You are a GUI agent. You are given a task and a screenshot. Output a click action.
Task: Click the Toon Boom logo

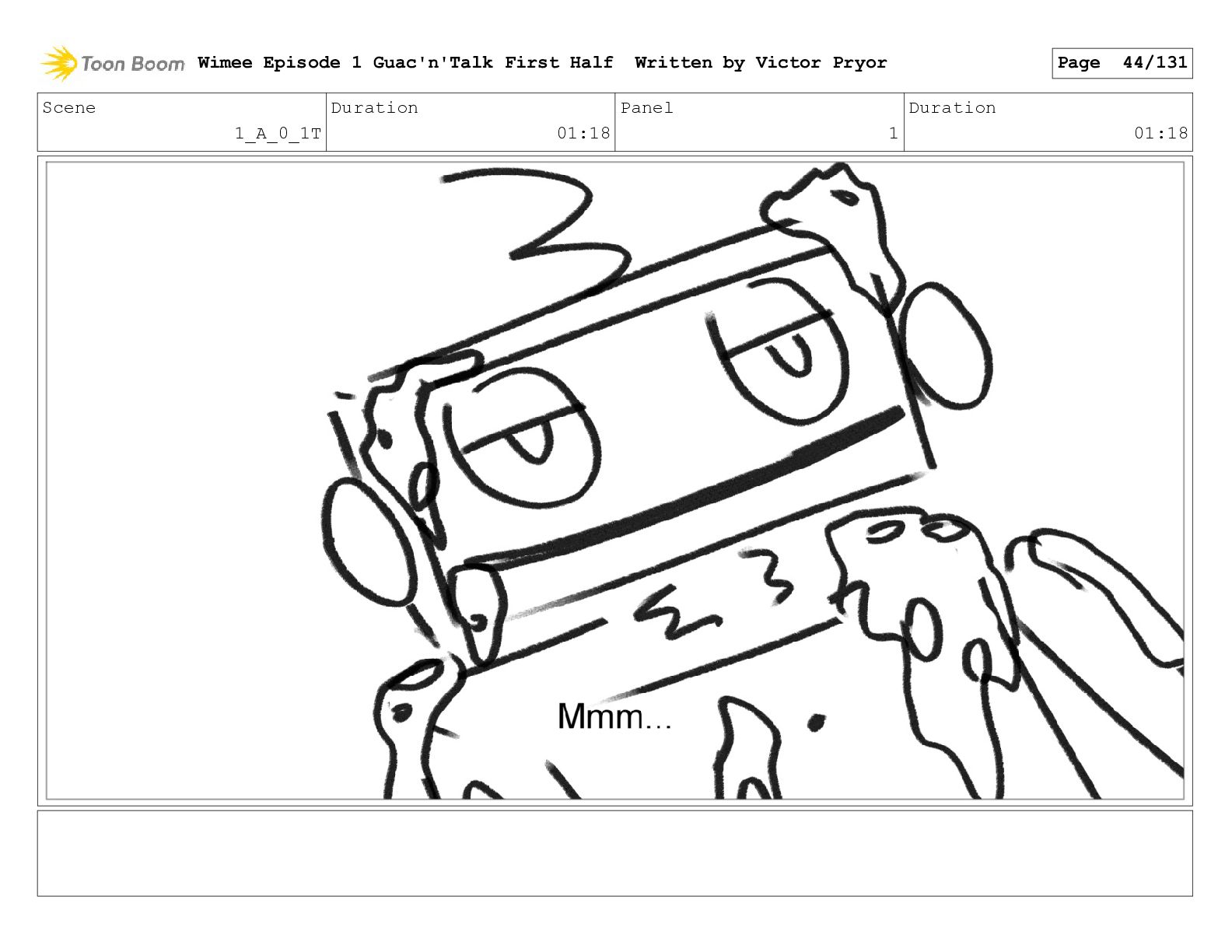coord(113,63)
